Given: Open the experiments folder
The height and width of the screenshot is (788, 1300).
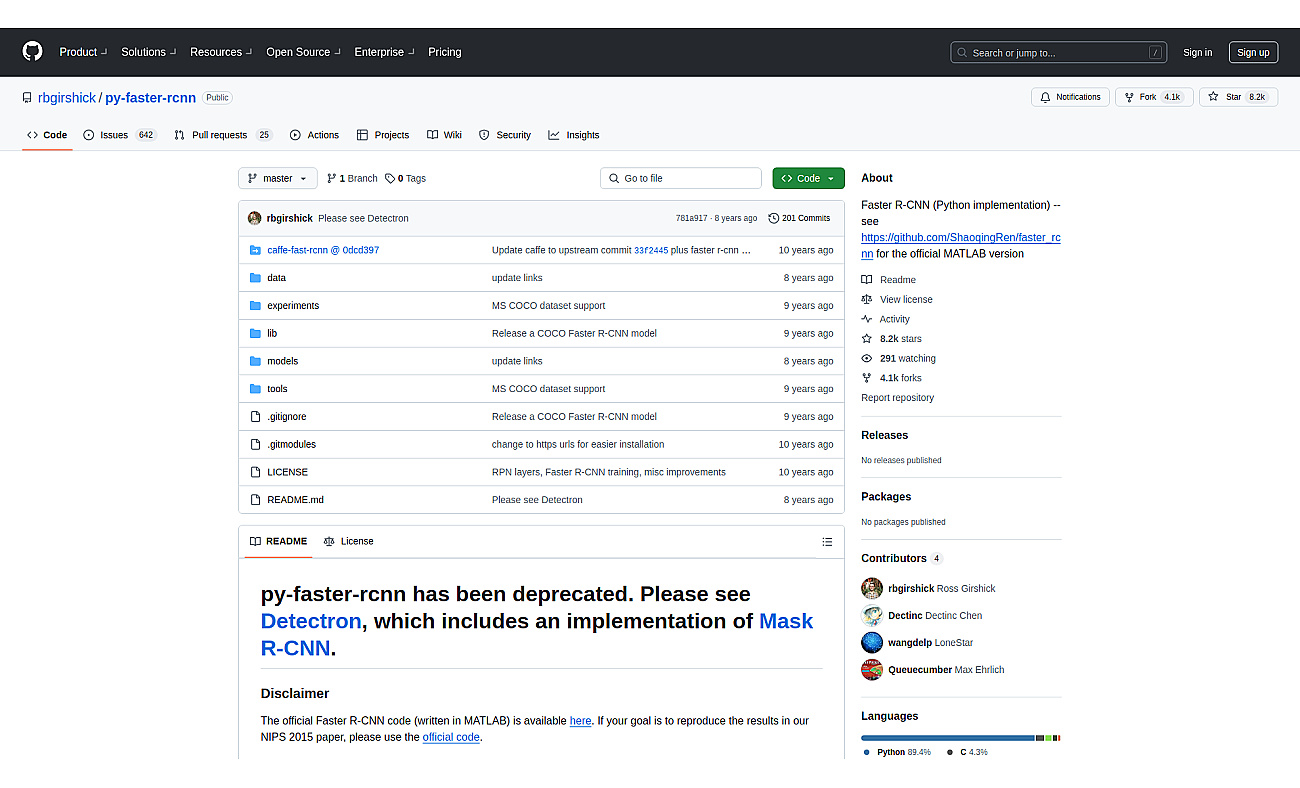Looking at the screenshot, I should (x=293, y=306).
